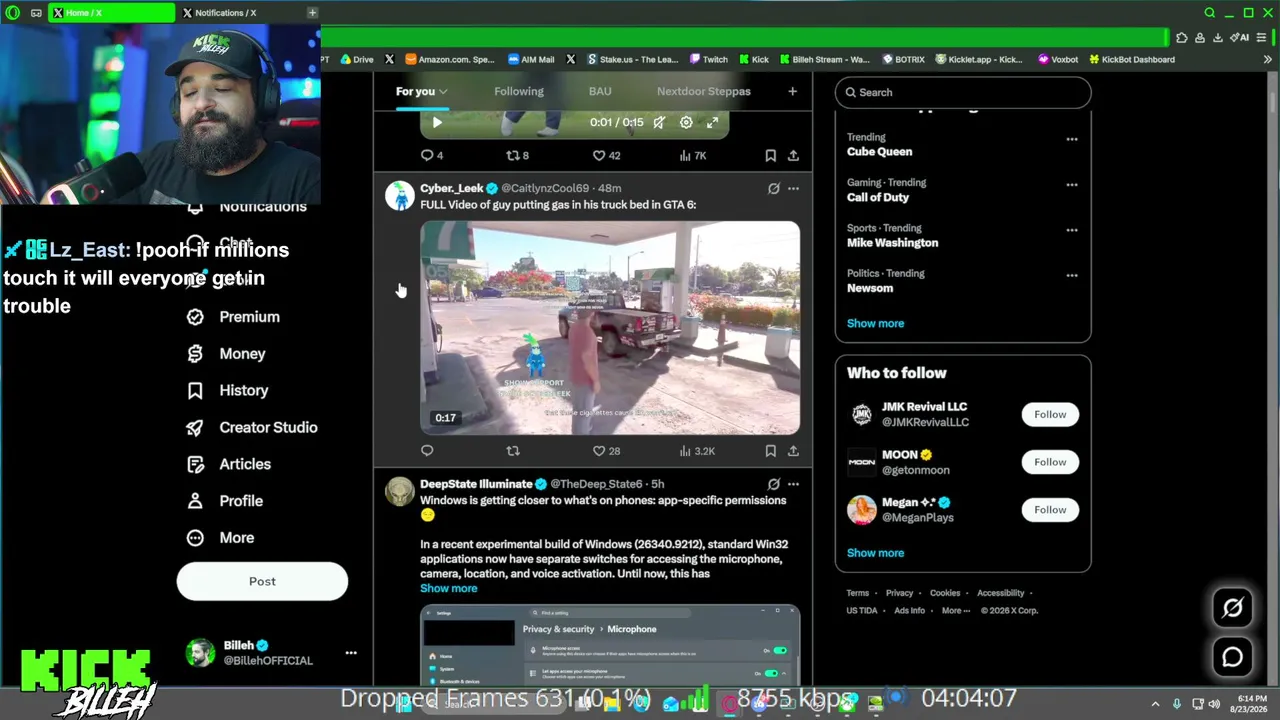Screen dimensions: 1280x720
Task: Open KickBot Dashboard bookmark
Action: [1131, 60]
